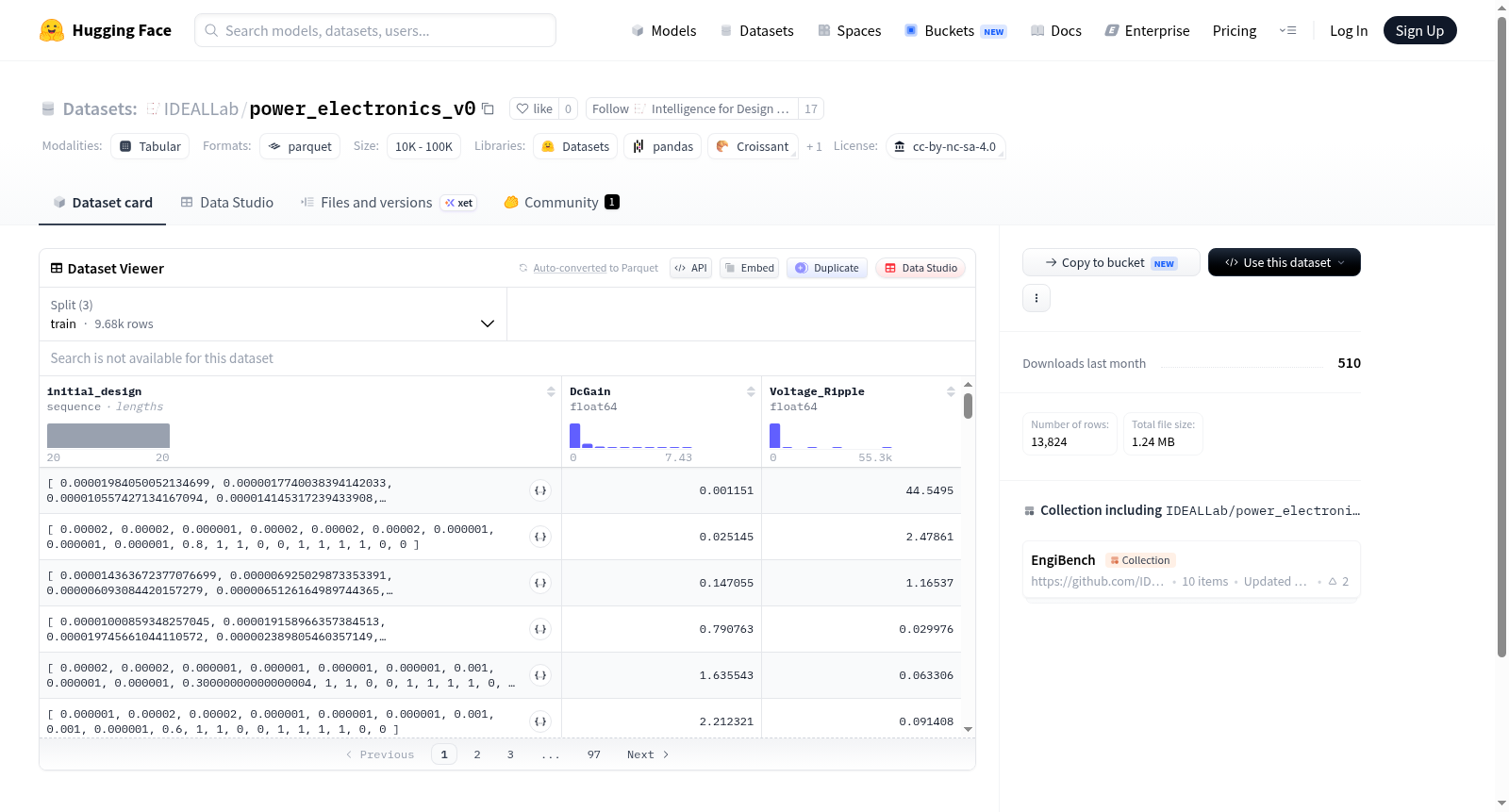Open the IDEALLab organization link
Screen dimensions: 1509x812
click(x=201, y=108)
